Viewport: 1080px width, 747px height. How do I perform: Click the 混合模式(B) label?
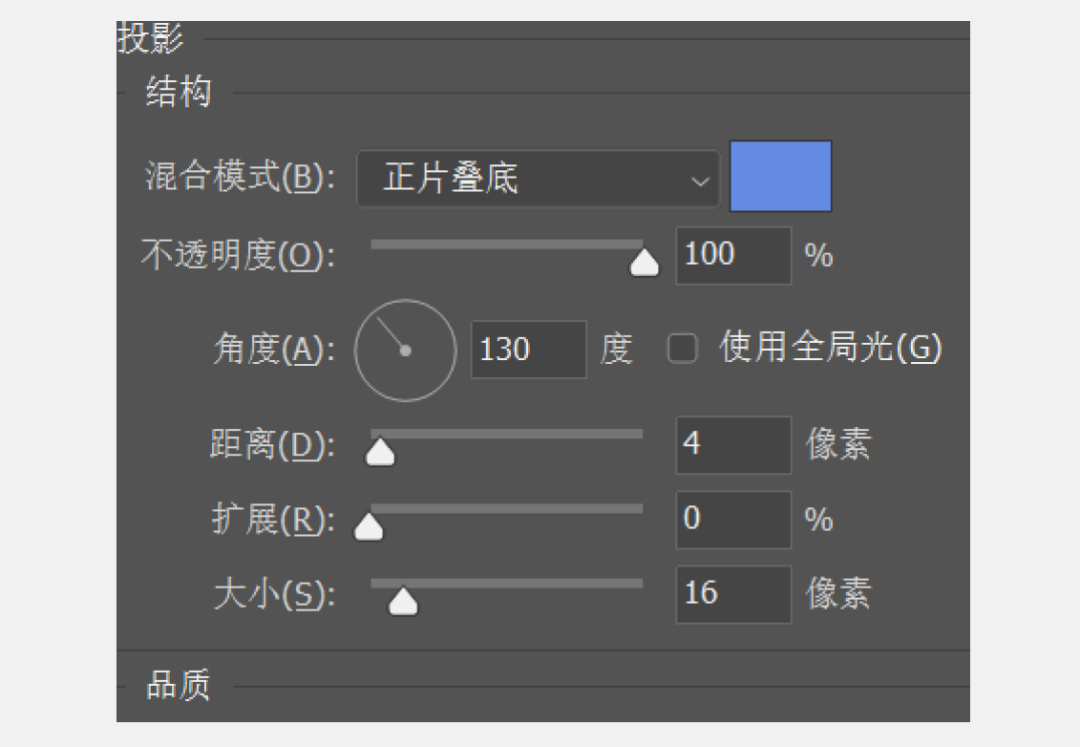pos(239,178)
